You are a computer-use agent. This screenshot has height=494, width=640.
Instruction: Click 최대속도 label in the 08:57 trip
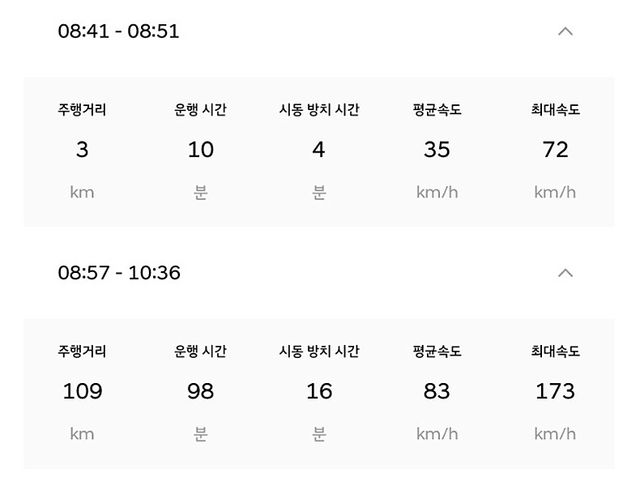(555, 351)
